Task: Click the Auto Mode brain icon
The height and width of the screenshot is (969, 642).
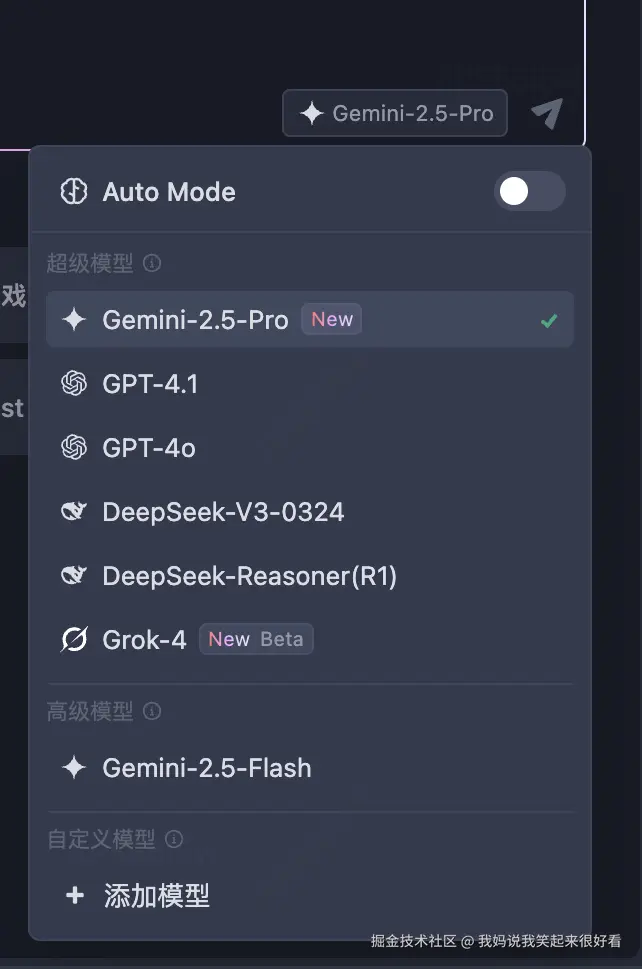Action: tap(74, 192)
